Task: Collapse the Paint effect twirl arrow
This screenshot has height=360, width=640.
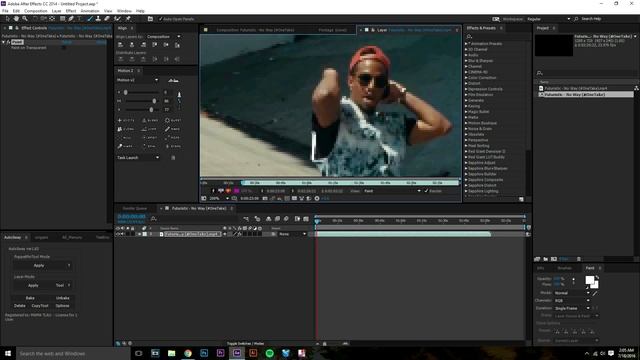Action: point(4,42)
